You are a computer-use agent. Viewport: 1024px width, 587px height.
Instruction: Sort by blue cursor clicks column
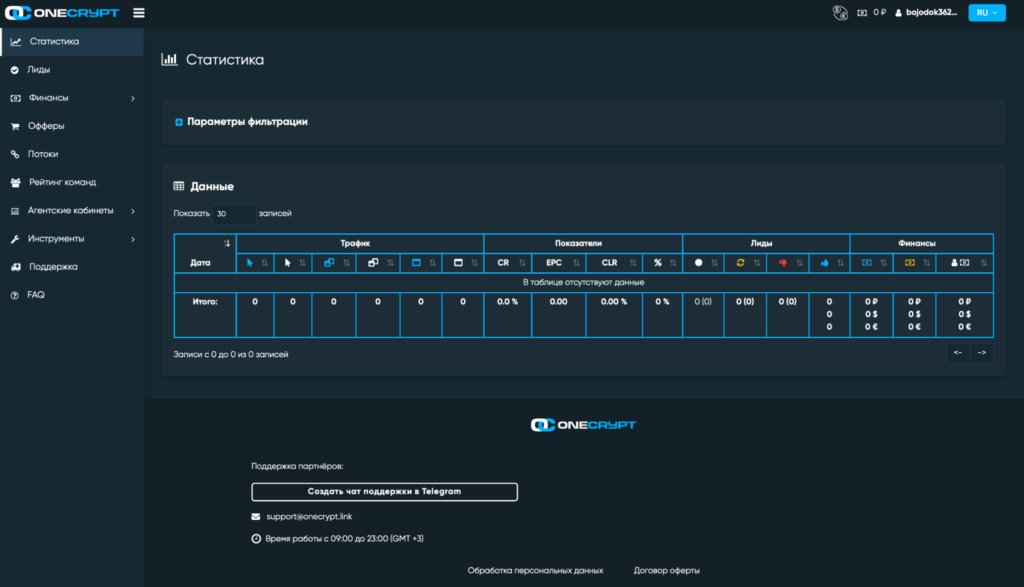255,262
